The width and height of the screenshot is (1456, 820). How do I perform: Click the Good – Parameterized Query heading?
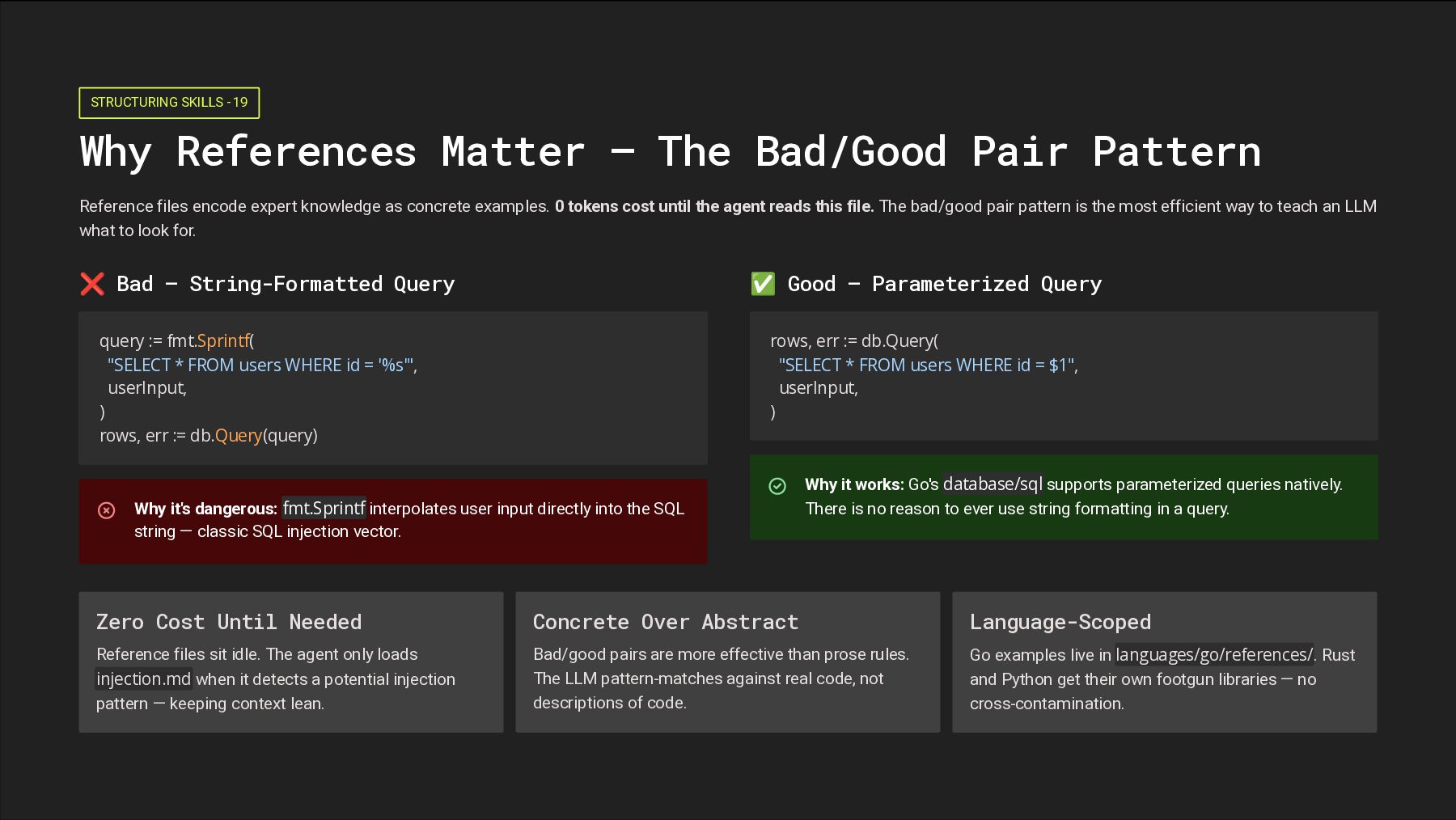[x=944, y=284]
